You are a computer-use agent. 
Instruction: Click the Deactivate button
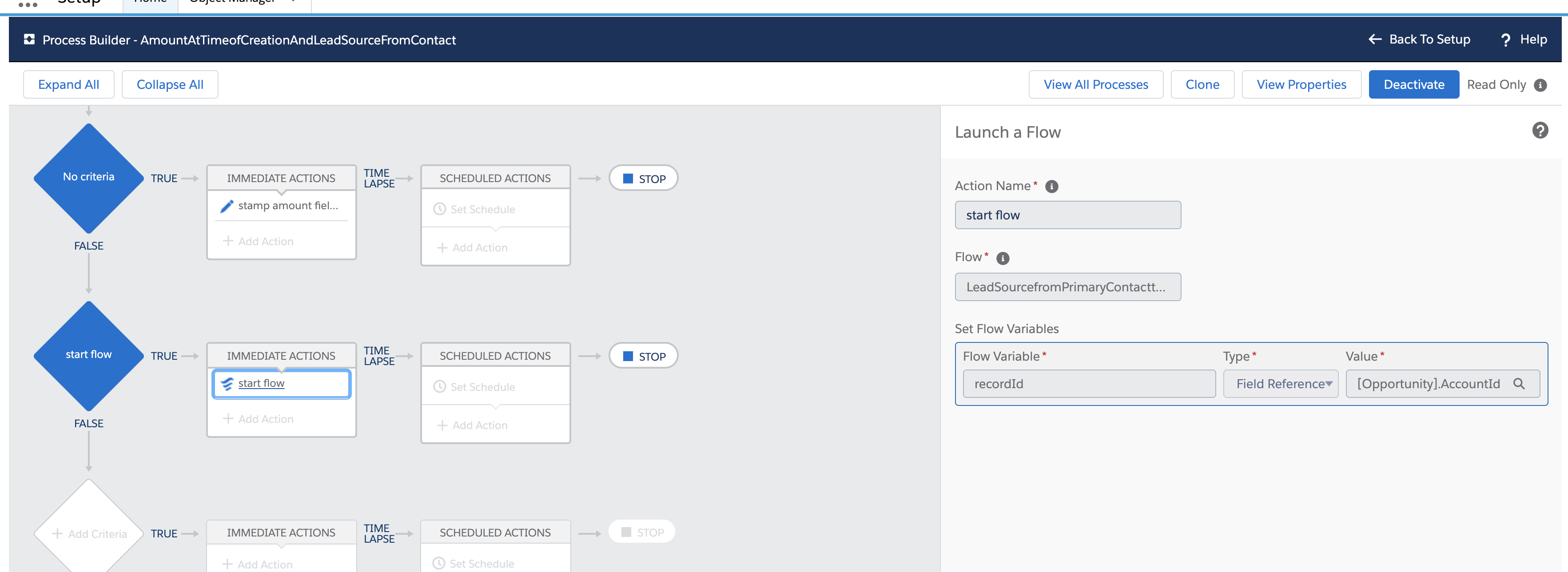1413,84
